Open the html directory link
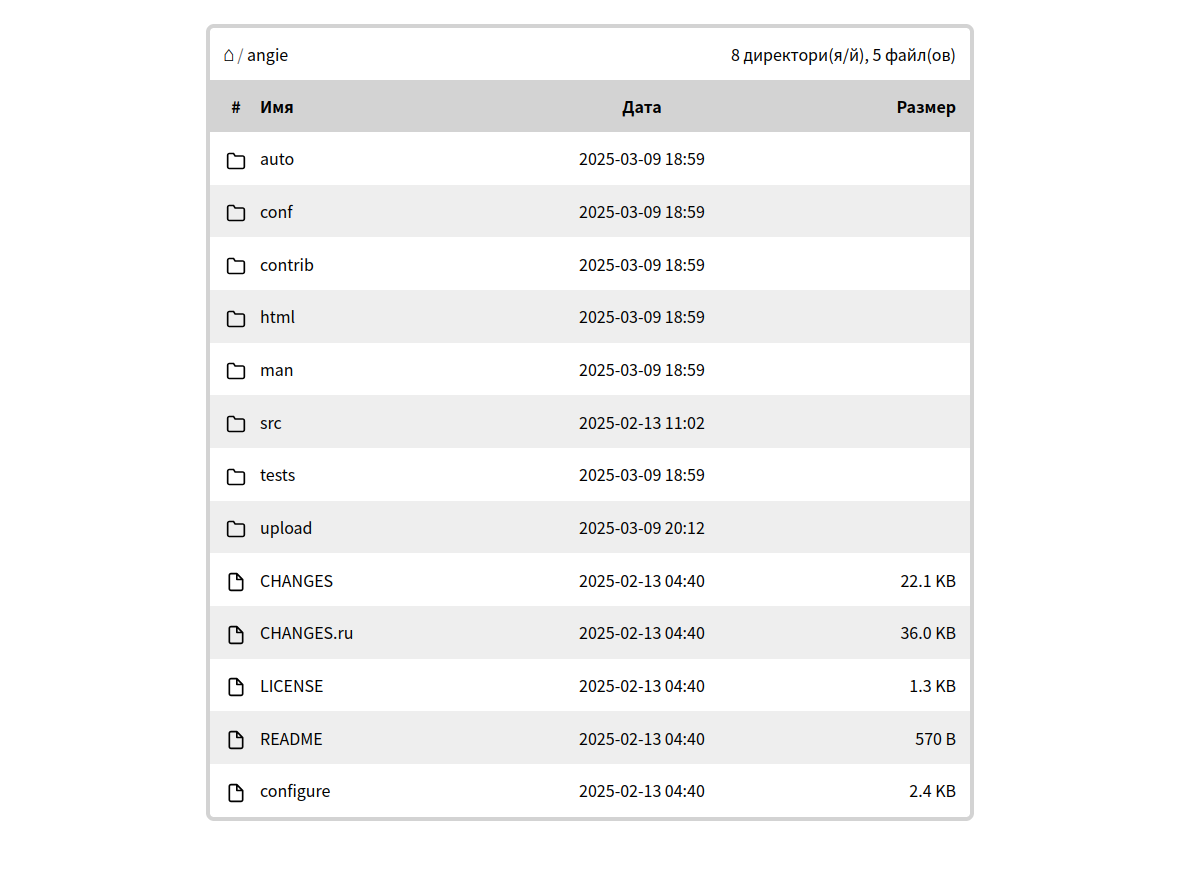This screenshot has width=1186, height=873. tap(277, 317)
